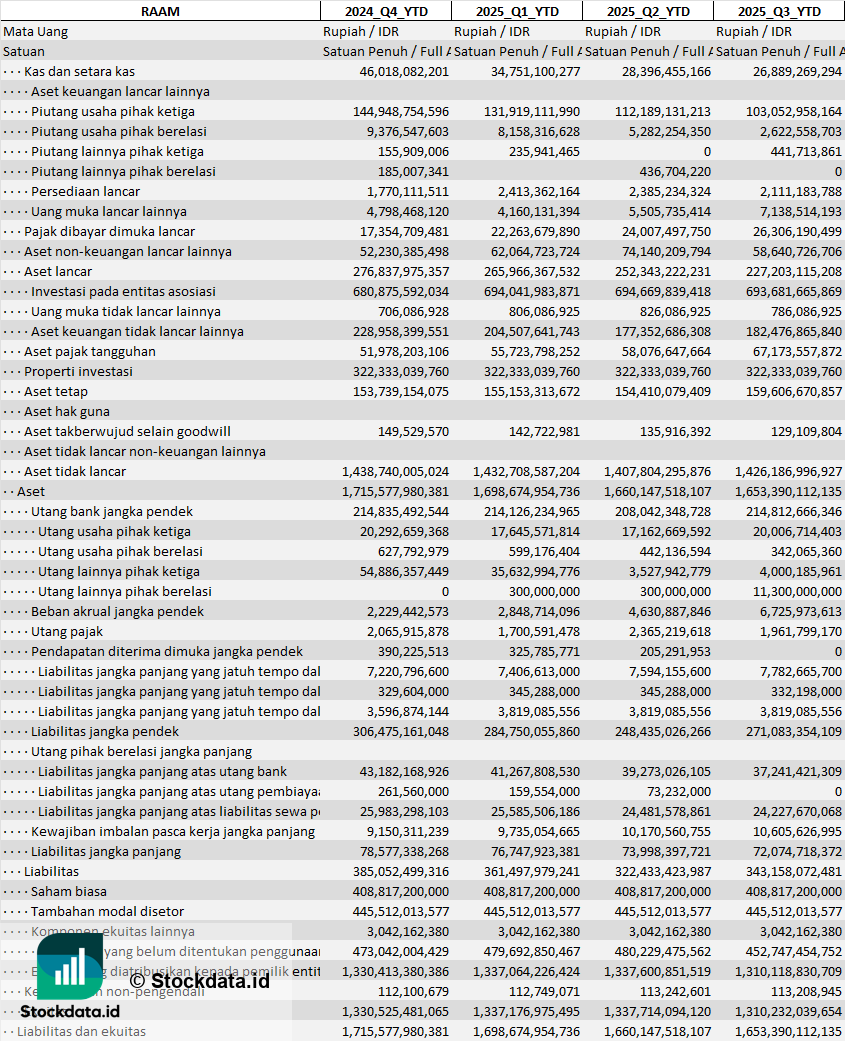The image size is (845, 1041).
Task: Select Utang usaha pihak ketiga label
Action: (114, 531)
